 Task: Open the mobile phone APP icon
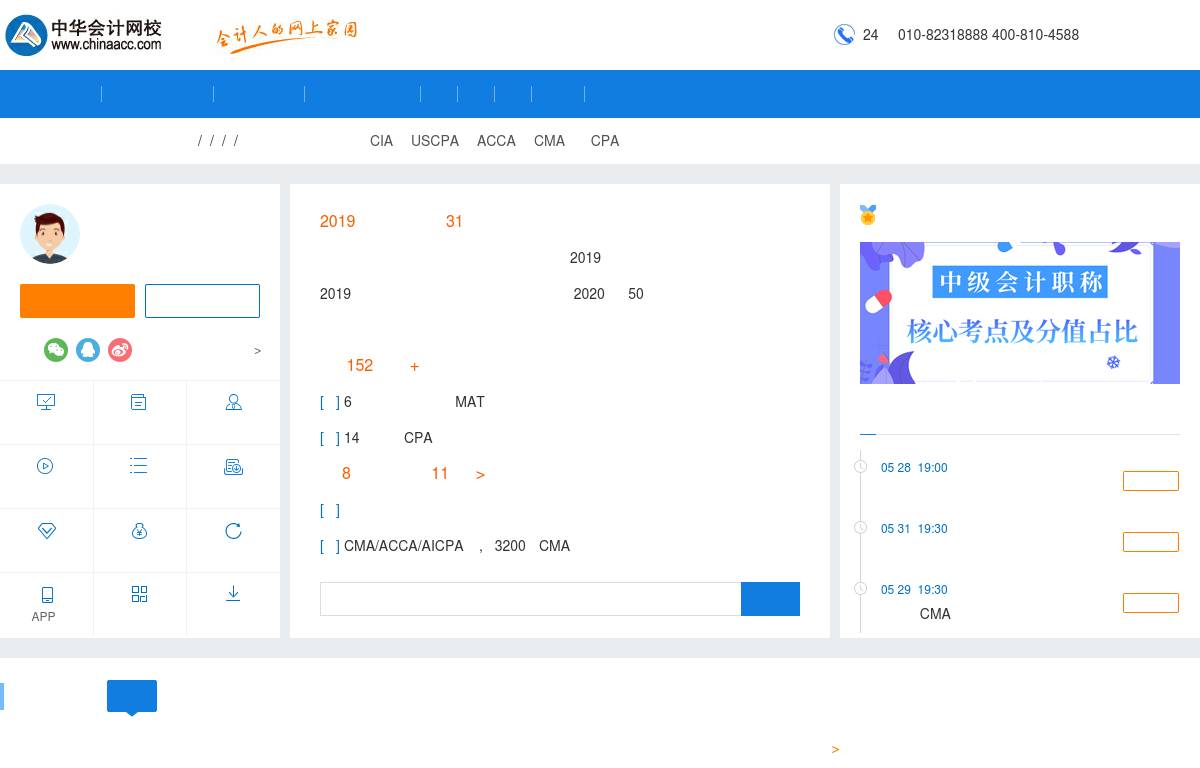(x=47, y=595)
